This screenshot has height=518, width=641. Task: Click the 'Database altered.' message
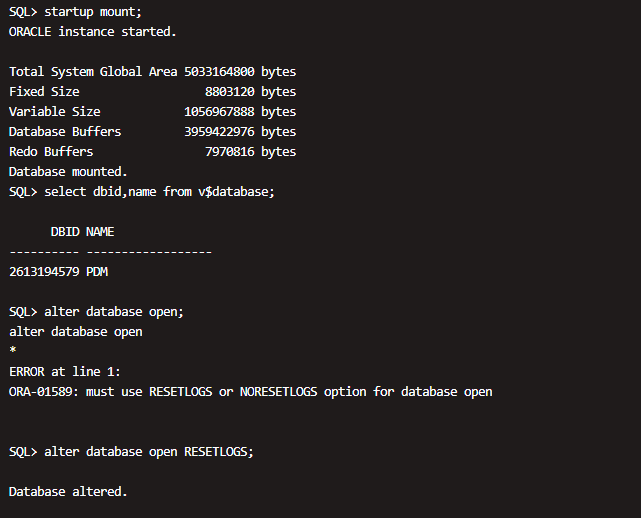pos(68,492)
